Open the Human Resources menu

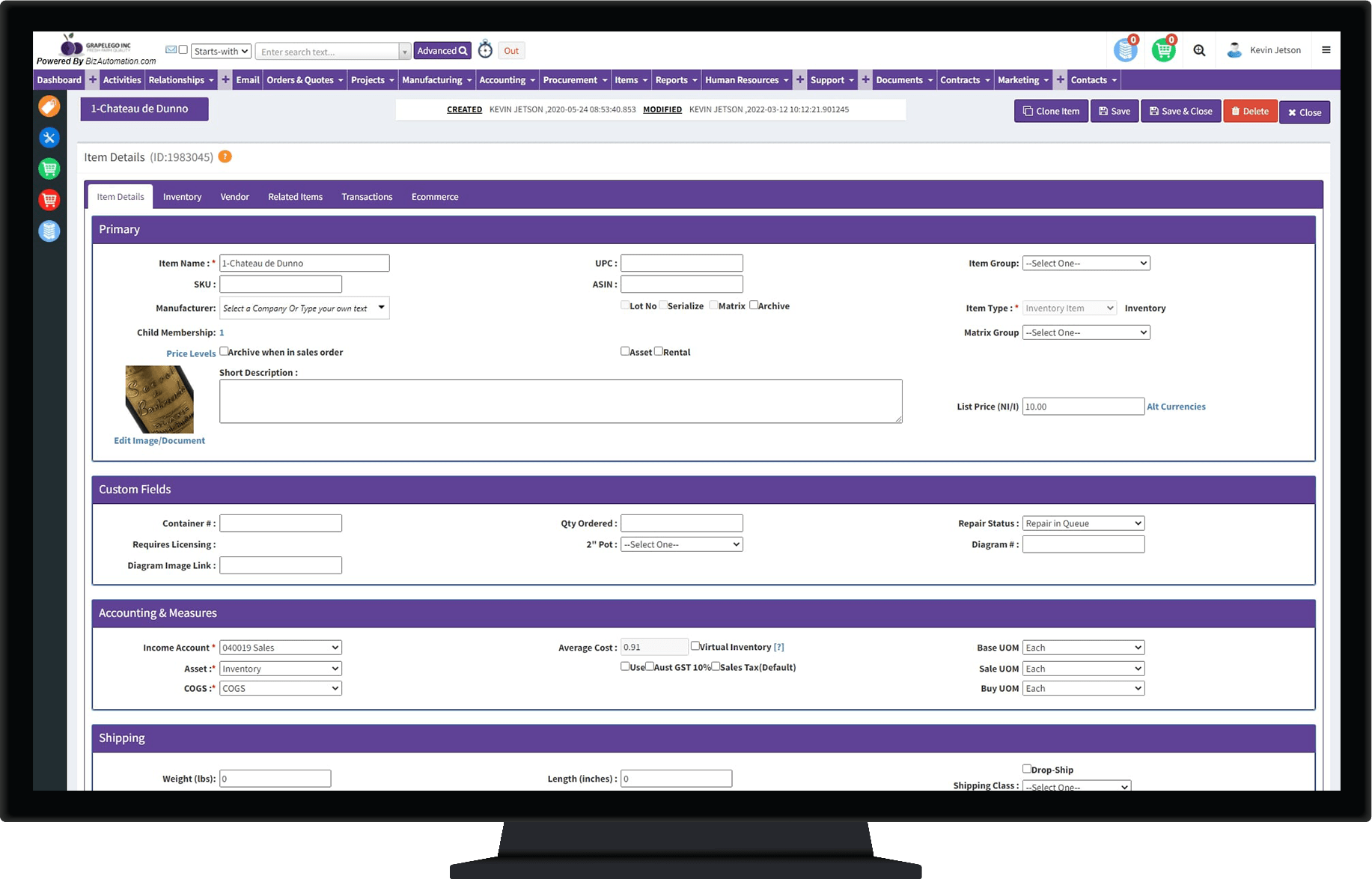tap(747, 80)
